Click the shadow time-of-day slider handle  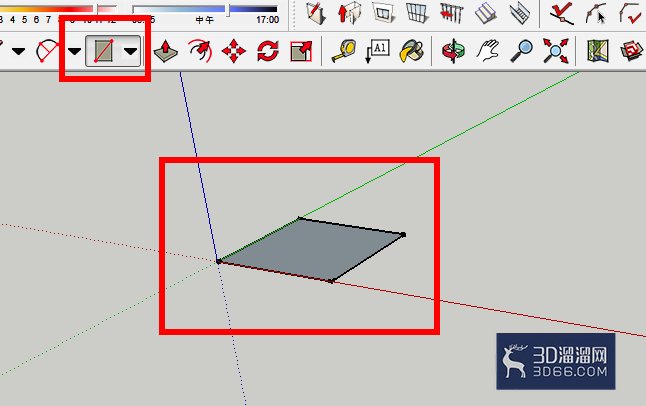point(227,10)
